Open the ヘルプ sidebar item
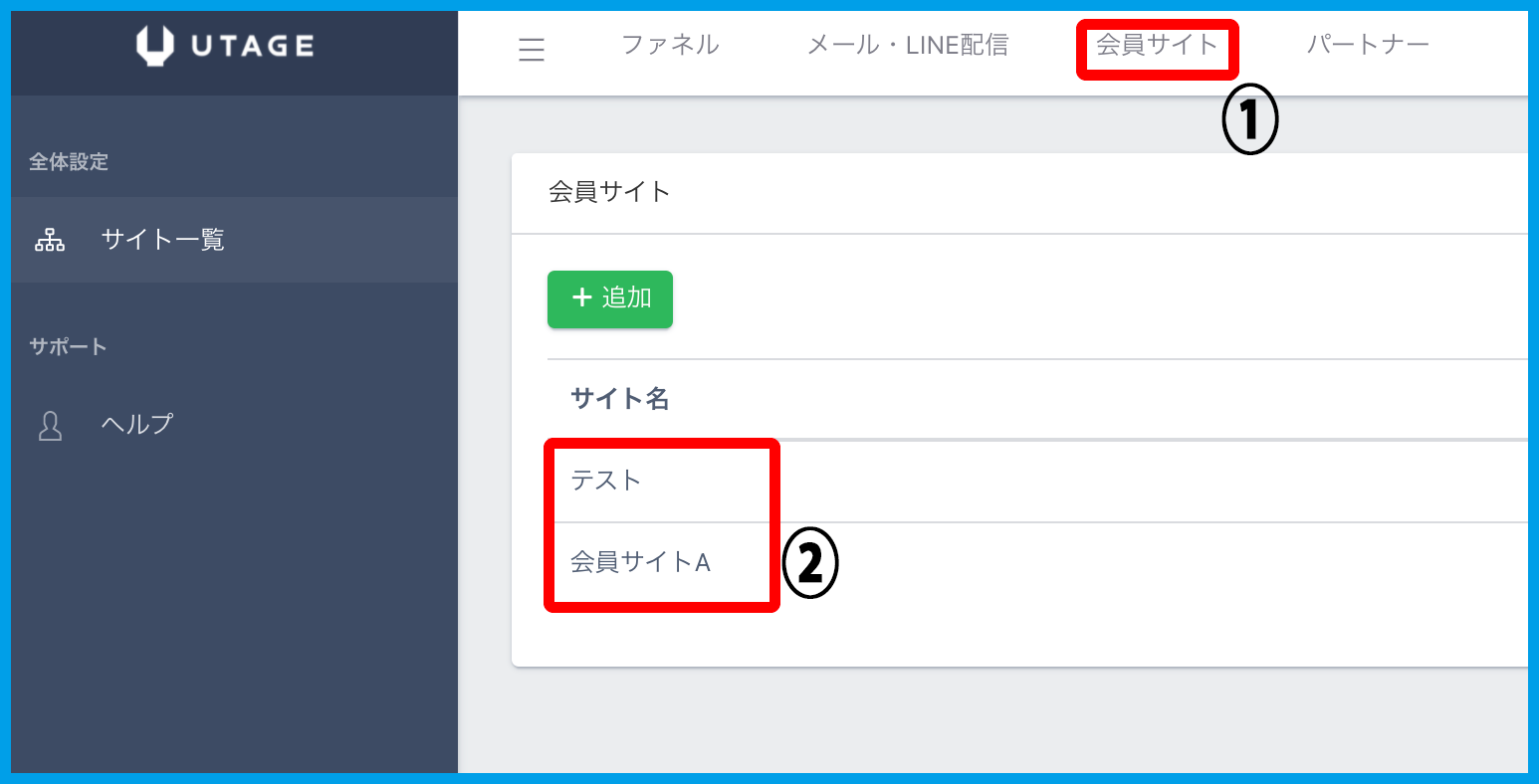The height and width of the screenshot is (784, 1539). point(137,425)
